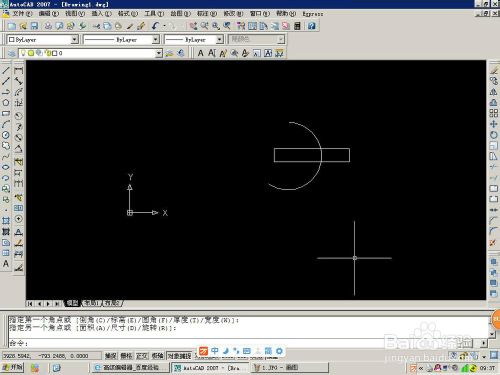Click the Open file icon
Image resolution: width=500 pixels, height=375 pixels.
coord(23,26)
